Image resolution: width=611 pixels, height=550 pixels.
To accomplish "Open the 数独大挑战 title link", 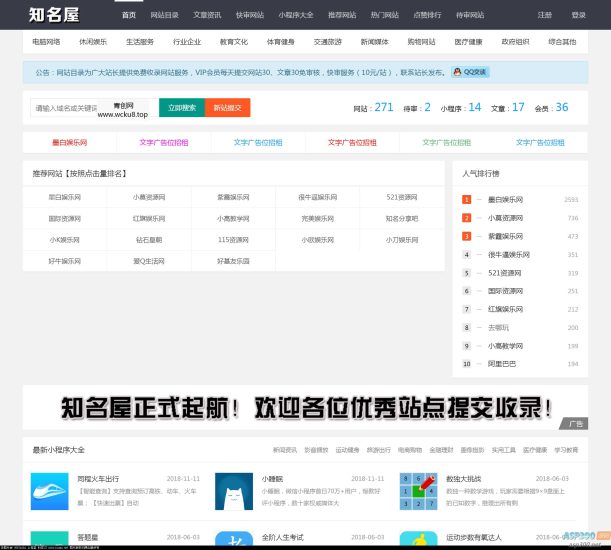I will point(464,479).
